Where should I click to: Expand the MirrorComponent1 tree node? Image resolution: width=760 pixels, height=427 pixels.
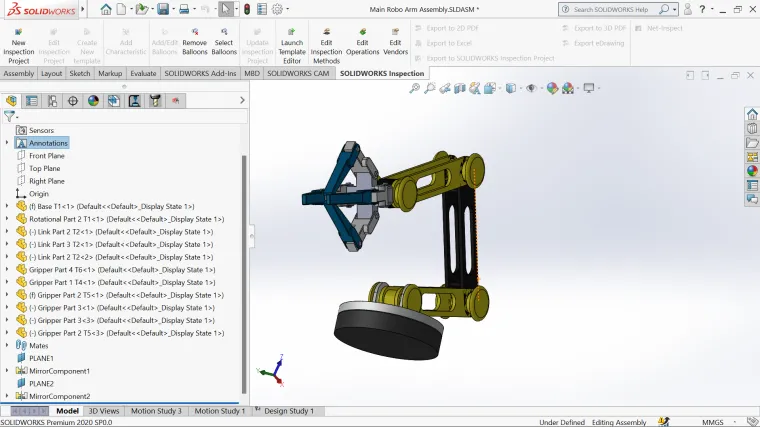pos(7,371)
